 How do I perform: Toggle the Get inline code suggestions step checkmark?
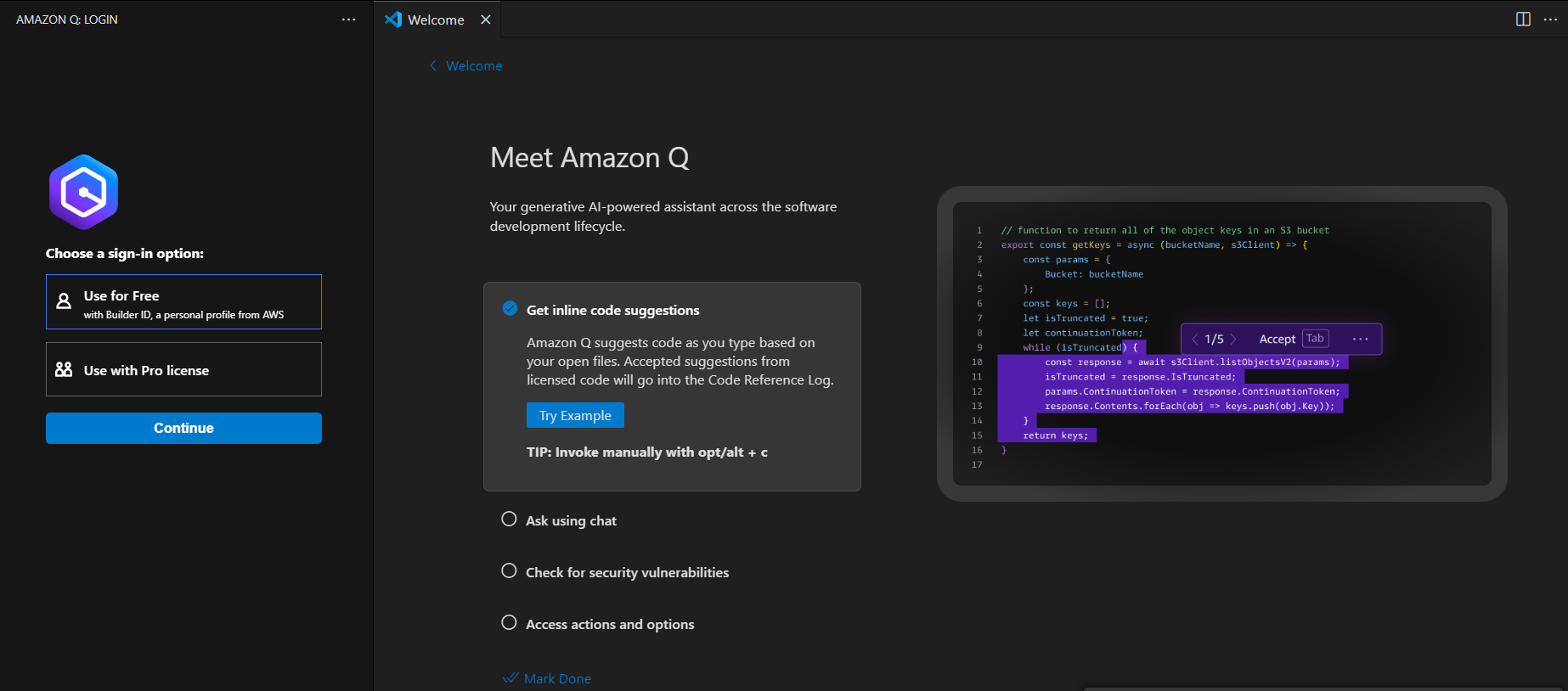[510, 308]
